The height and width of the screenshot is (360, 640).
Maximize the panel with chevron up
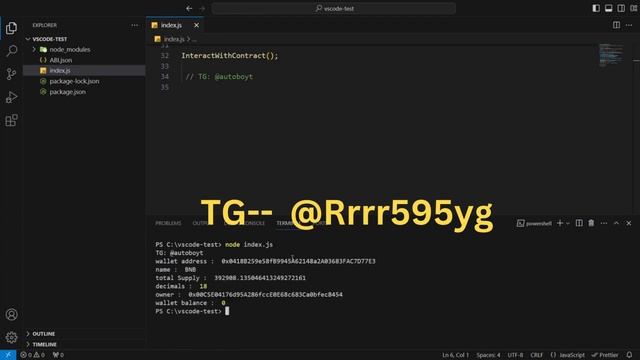click(x=616, y=223)
